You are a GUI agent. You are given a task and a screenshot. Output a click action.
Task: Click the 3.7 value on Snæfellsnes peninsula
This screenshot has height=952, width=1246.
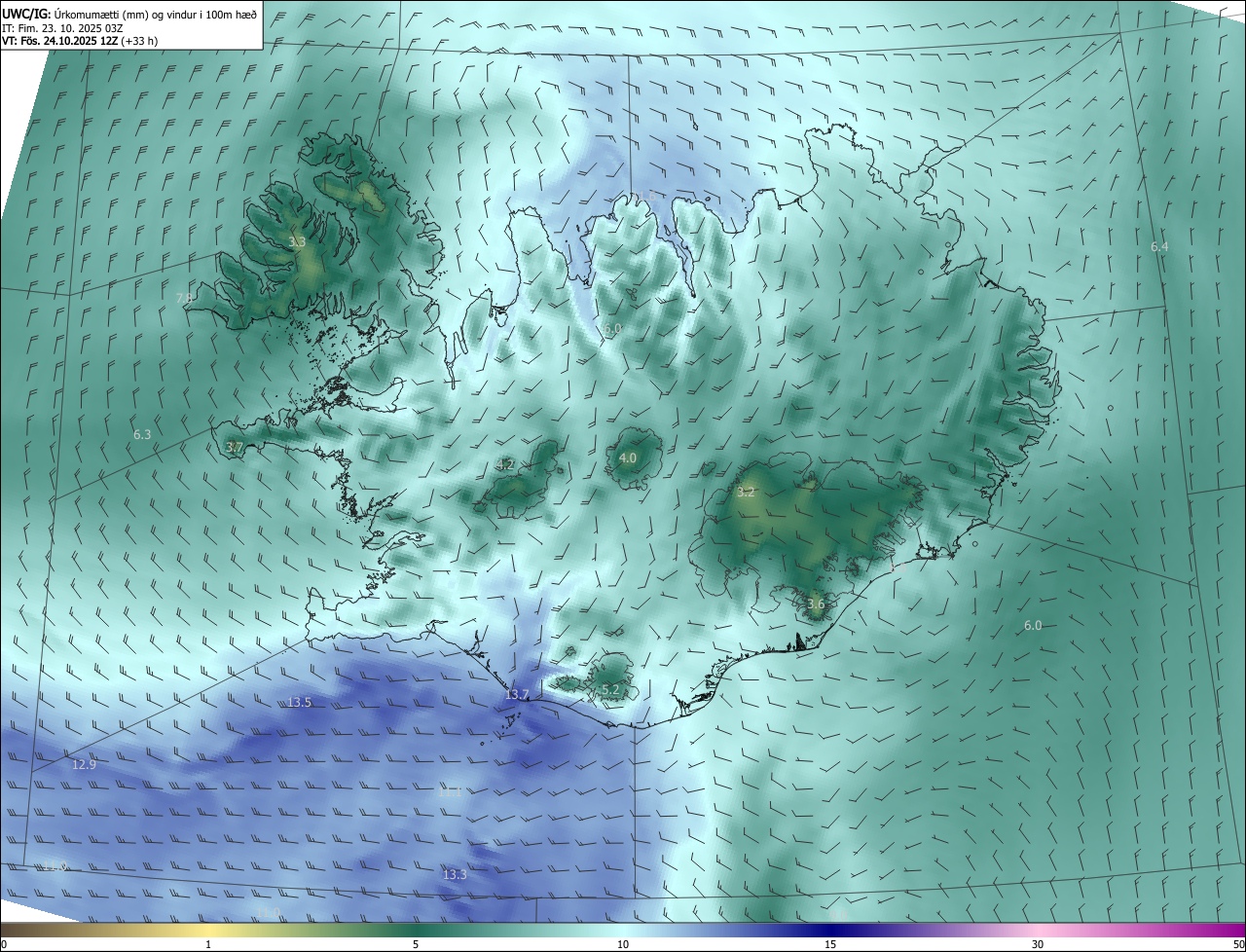coord(234,448)
